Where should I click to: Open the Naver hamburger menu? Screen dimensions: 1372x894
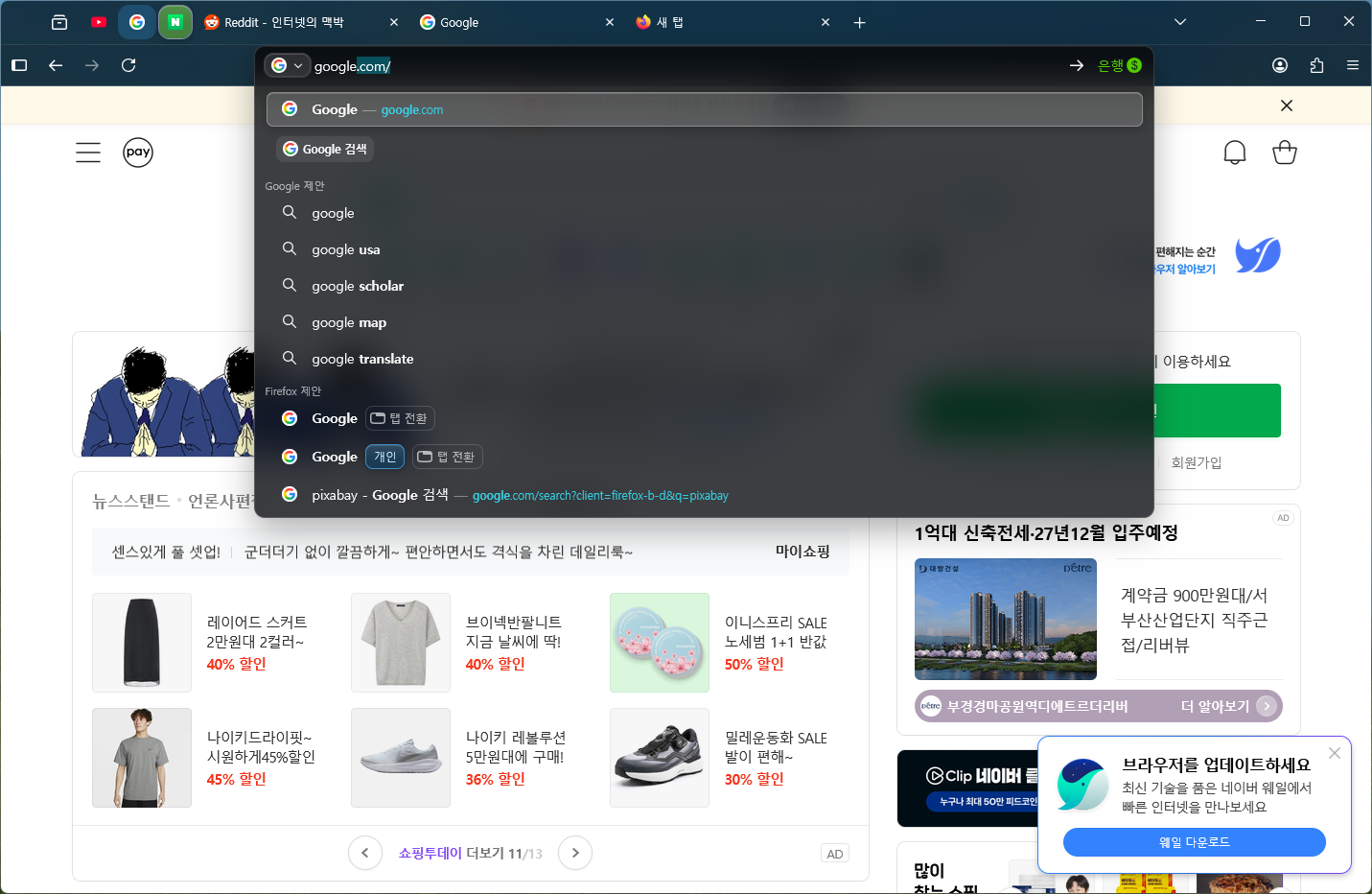coord(88,153)
